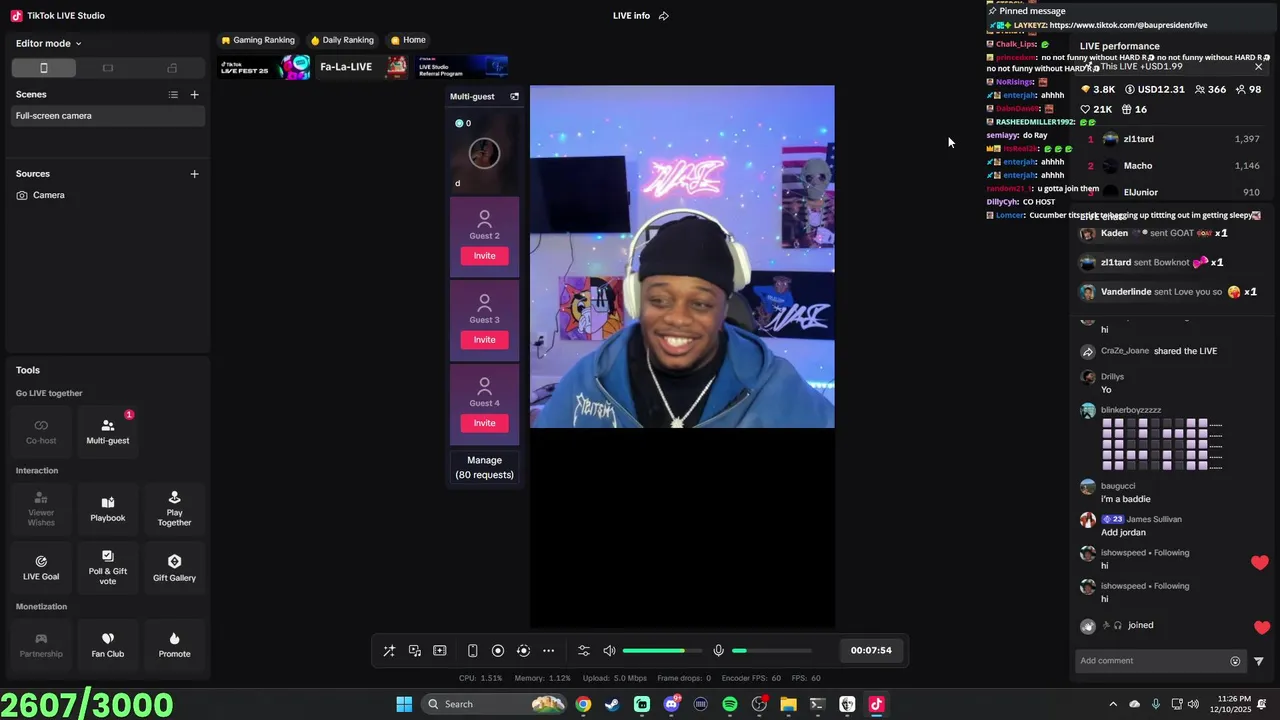
Task: Select dual-screen layout mode
Action: point(172,68)
